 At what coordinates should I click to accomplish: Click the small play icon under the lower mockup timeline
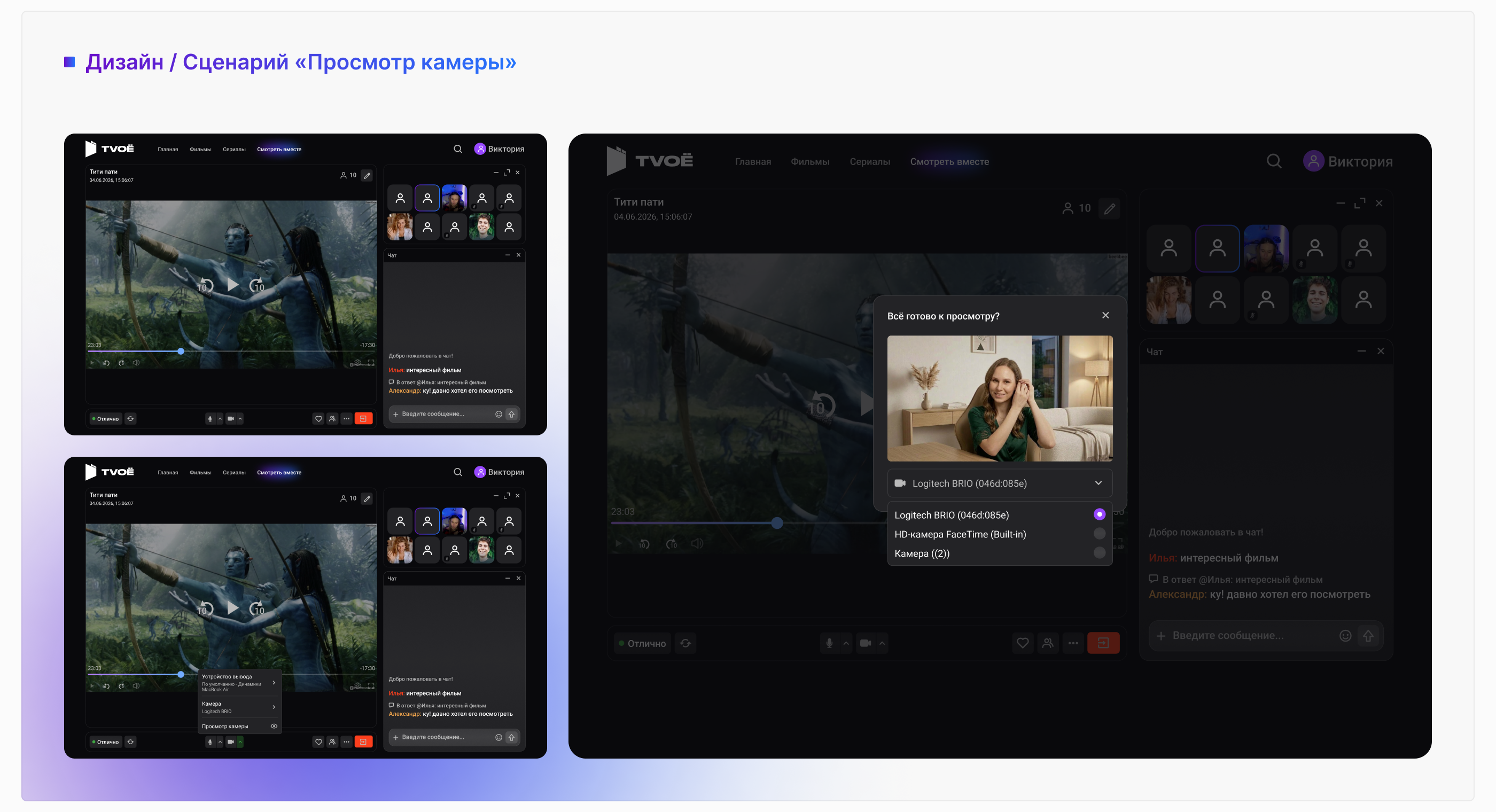coord(92,686)
